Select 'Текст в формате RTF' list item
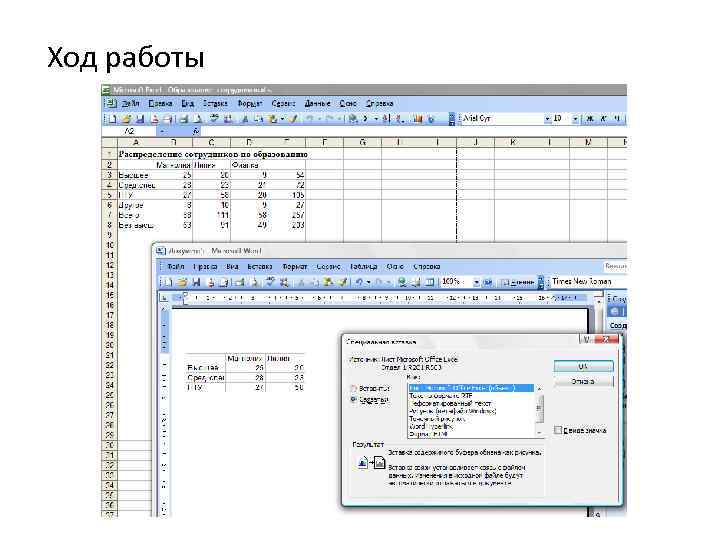The width and height of the screenshot is (720, 540). tap(471, 395)
